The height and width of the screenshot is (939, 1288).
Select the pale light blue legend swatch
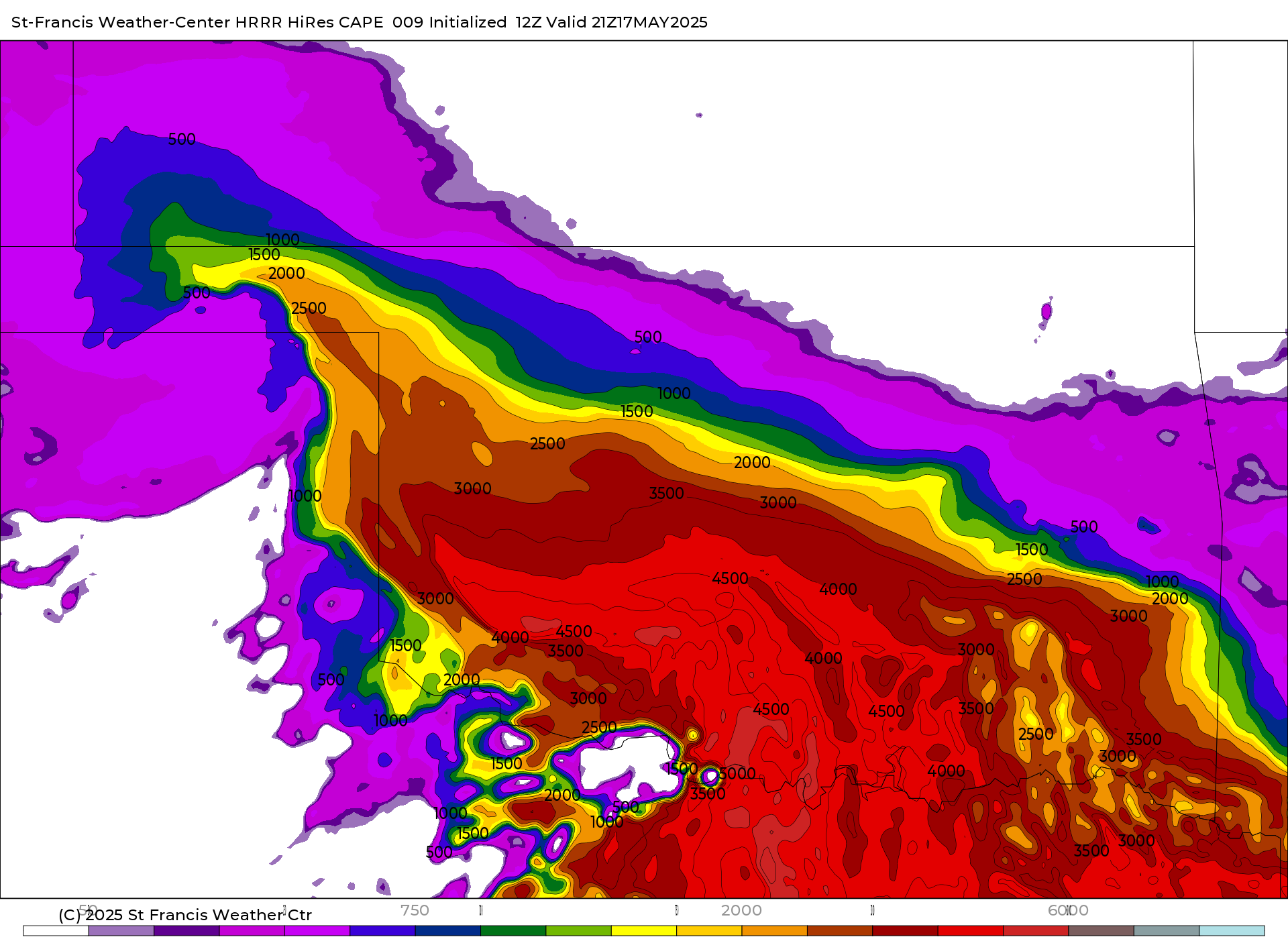1232,931
